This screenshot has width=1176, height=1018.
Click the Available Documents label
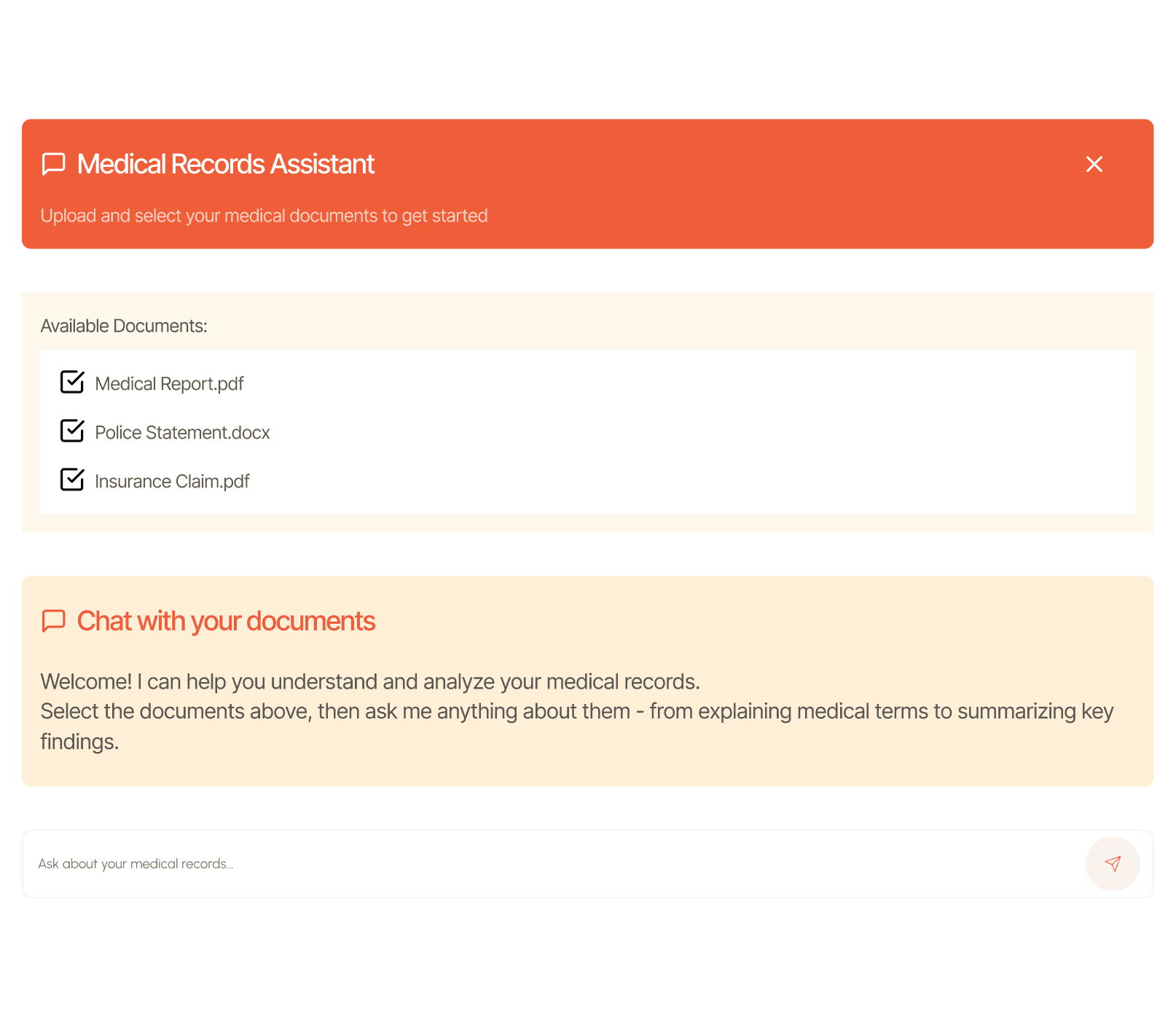124,326
